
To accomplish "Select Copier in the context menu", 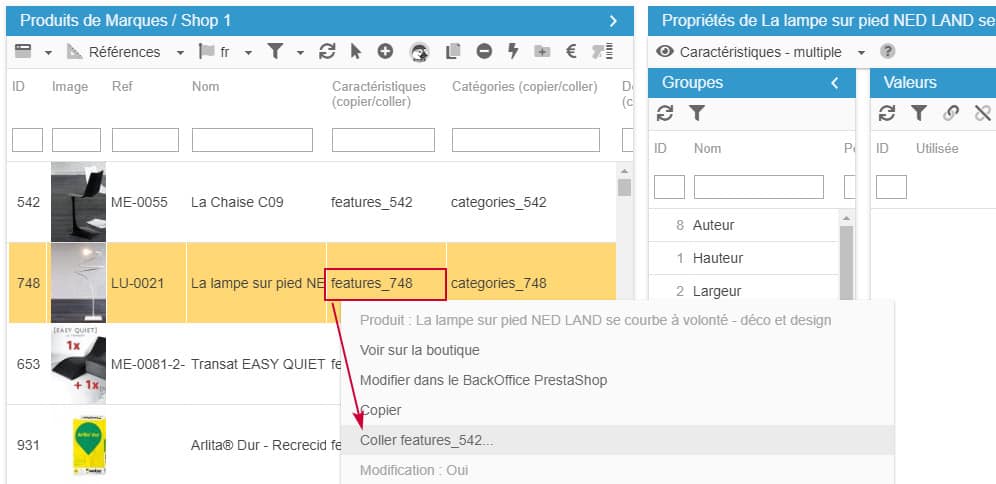I will [x=381, y=410].
